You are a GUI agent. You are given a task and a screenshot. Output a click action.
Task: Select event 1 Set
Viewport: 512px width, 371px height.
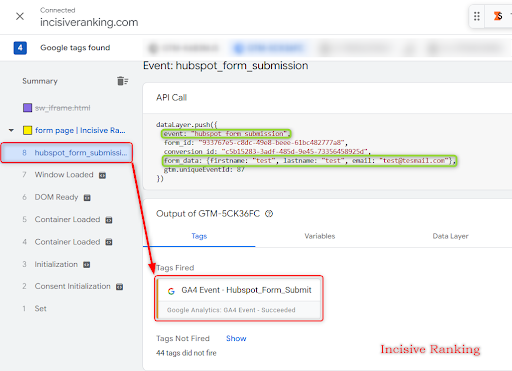tap(40, 308)
